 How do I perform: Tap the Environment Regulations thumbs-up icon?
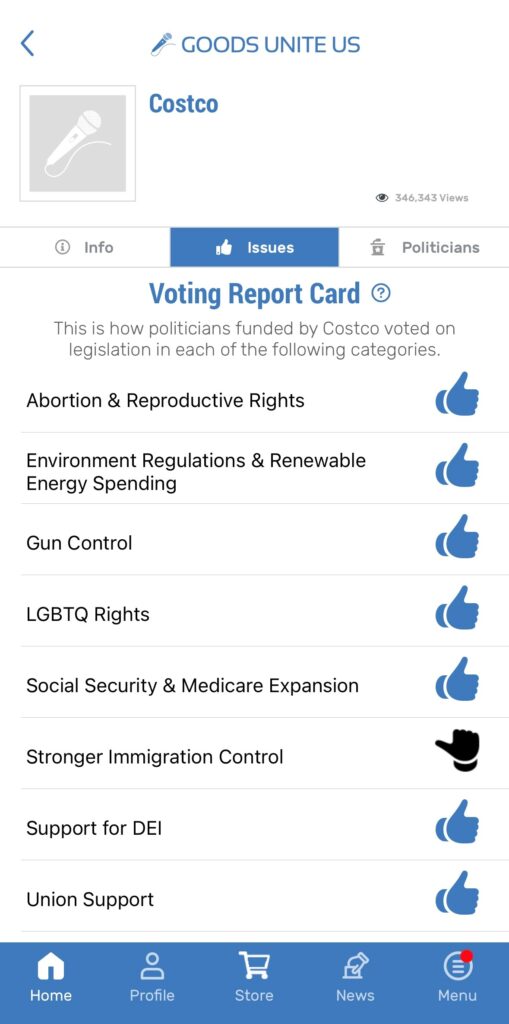[x=457, y=465]
